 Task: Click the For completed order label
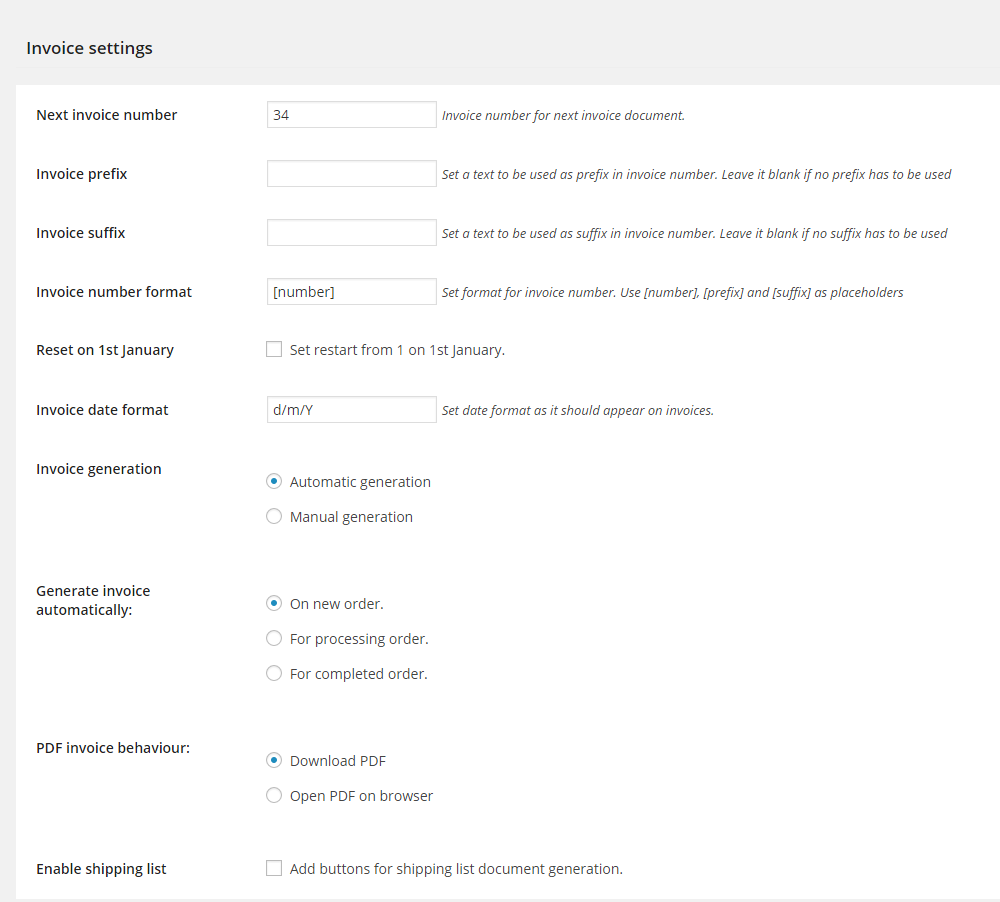[358, 674]
